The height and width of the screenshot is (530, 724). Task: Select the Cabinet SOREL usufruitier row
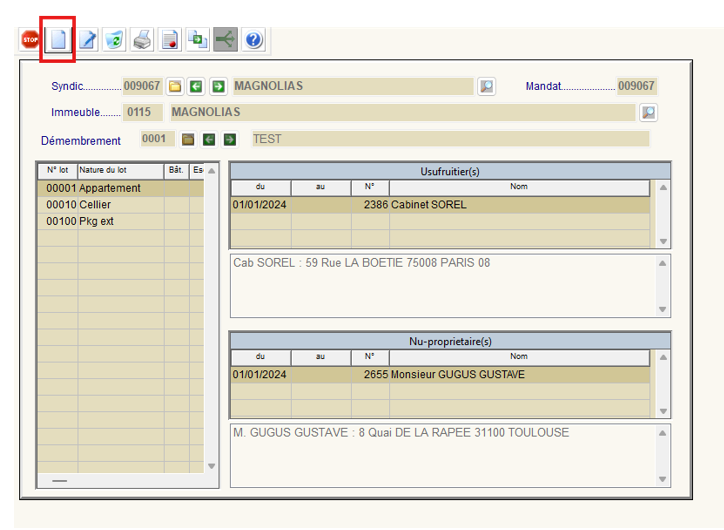click(440, 205)
